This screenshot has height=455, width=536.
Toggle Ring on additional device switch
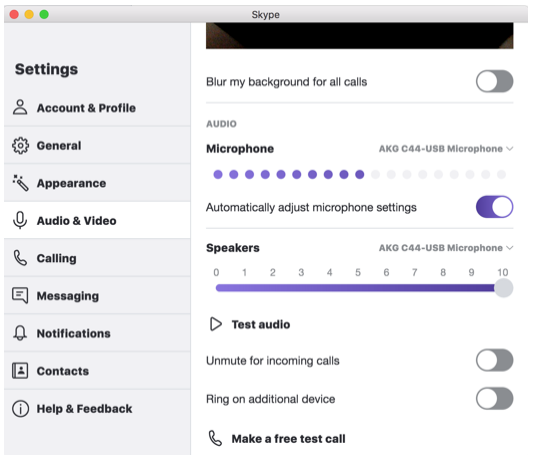494,398
